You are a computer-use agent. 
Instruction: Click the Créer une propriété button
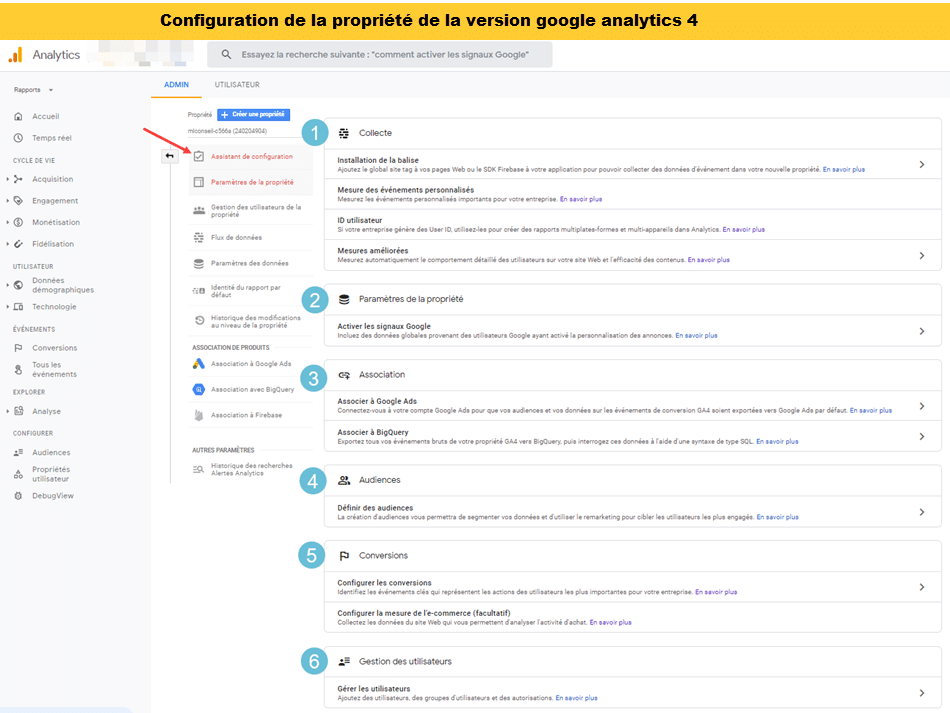[253, 114]
